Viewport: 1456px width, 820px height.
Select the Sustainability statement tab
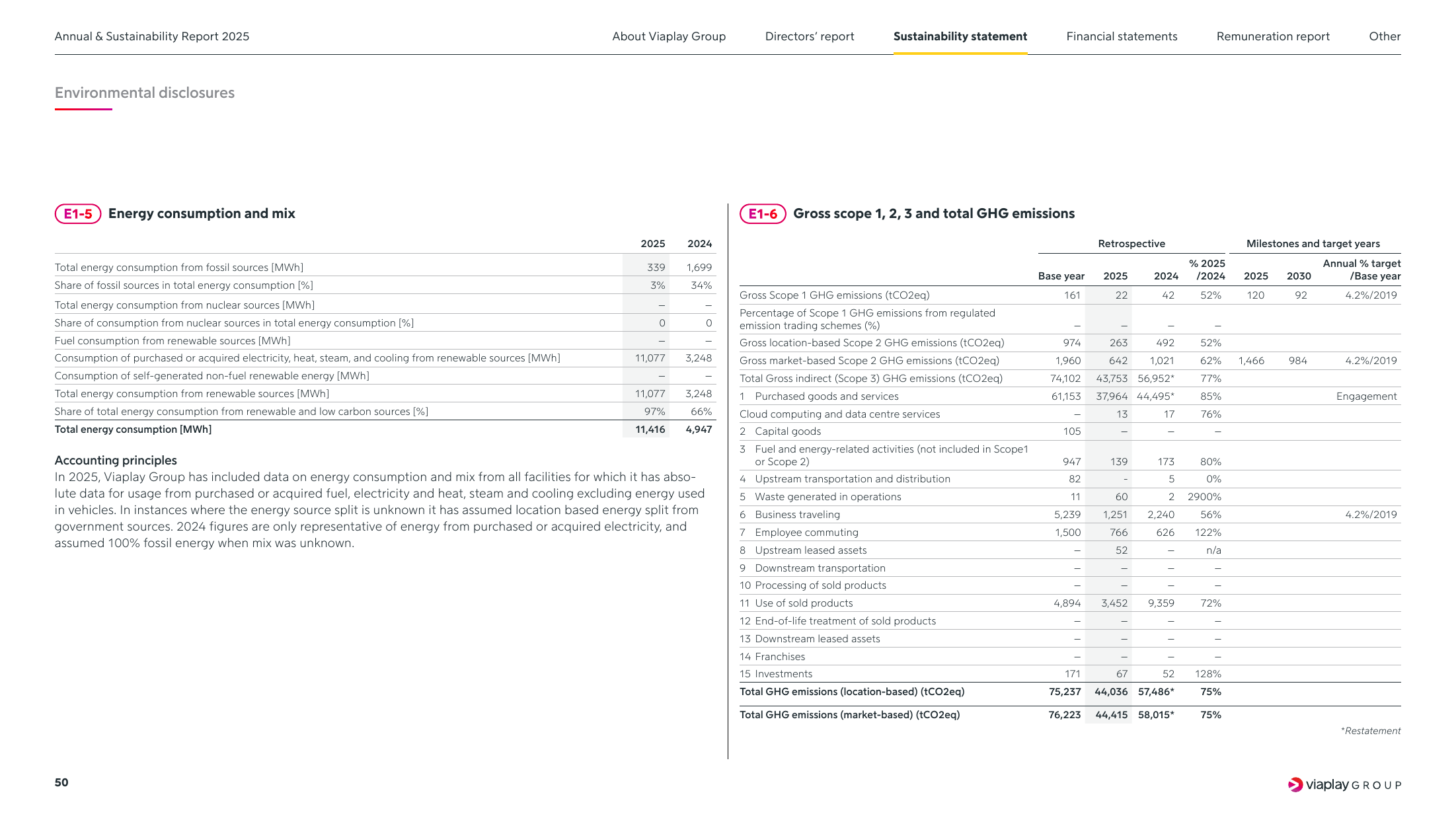960,36
